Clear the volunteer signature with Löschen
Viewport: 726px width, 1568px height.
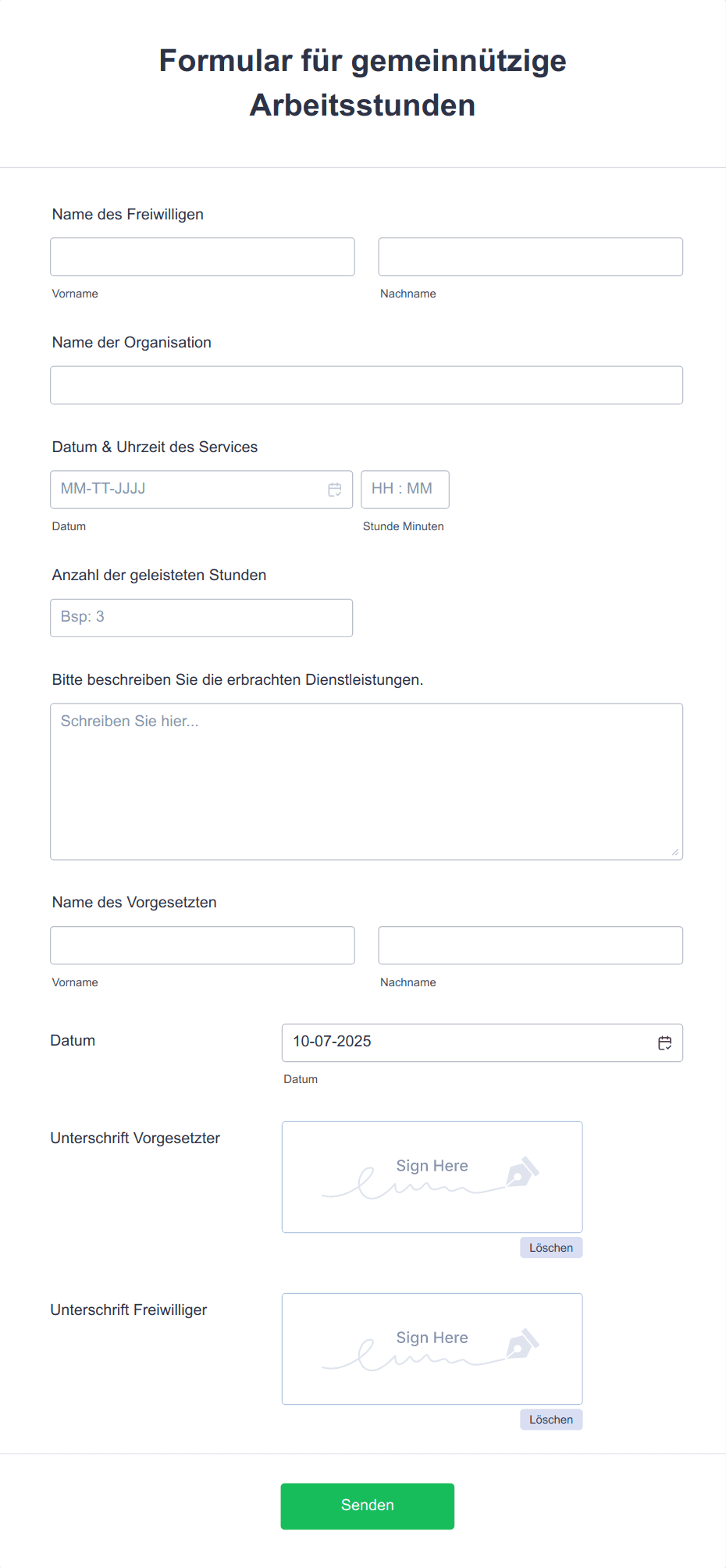pyautogui.click(x=551, y=1420)
